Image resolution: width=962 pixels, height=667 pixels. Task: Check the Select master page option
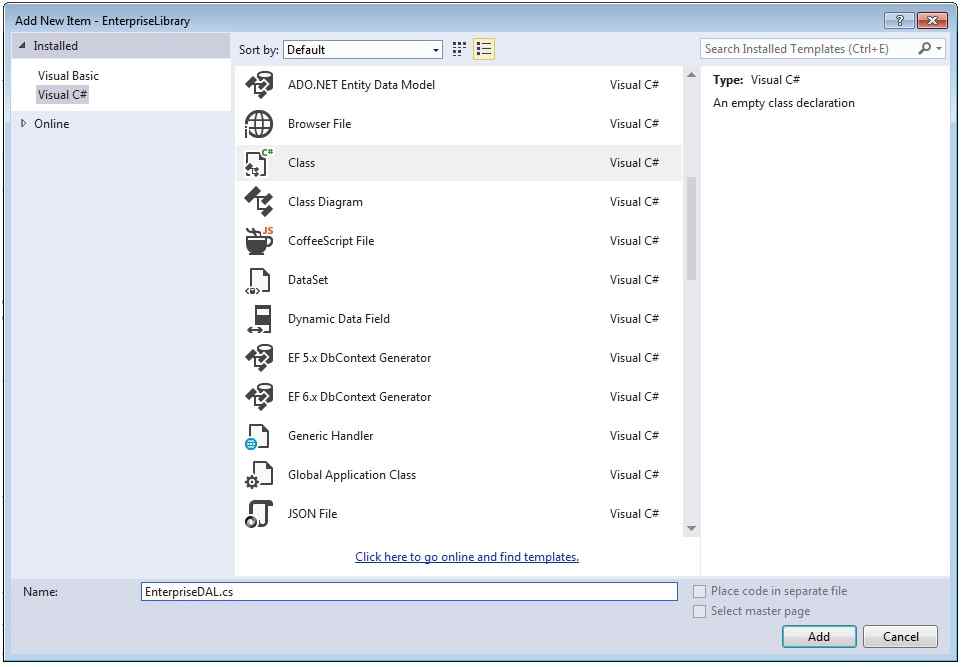tap(698, 611)
